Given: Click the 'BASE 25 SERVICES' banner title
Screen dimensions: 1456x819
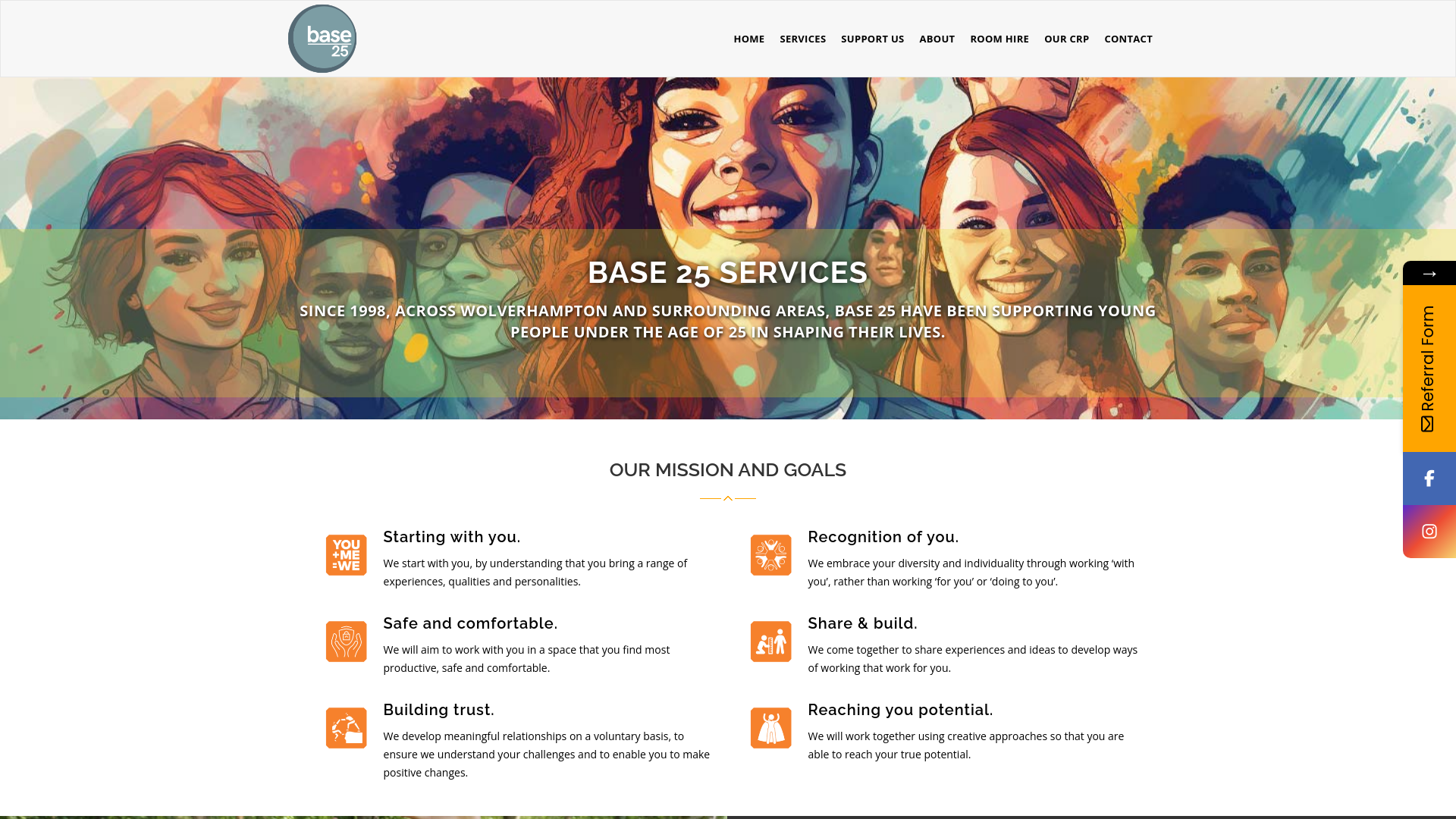Looking at the screenshot, I should tap(728, 272).
